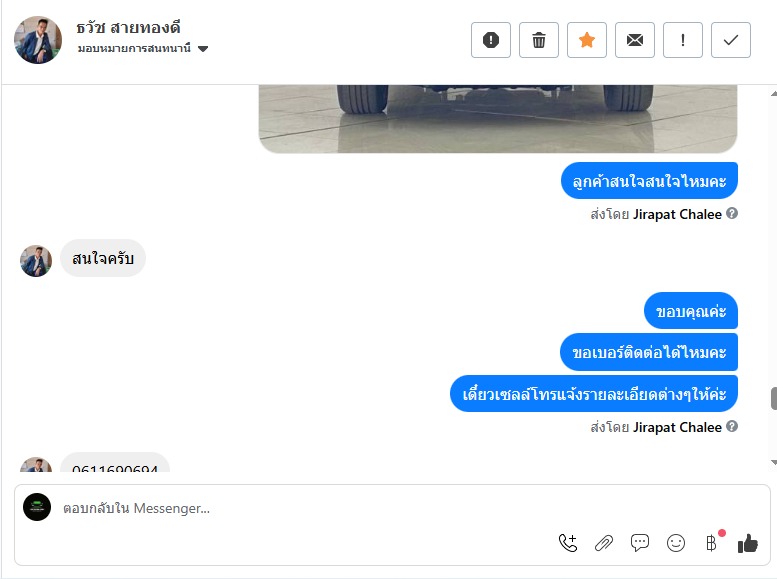777x579 pixels.
Task: Mark conversation unread with envelope icon
Action: (635, 40)
